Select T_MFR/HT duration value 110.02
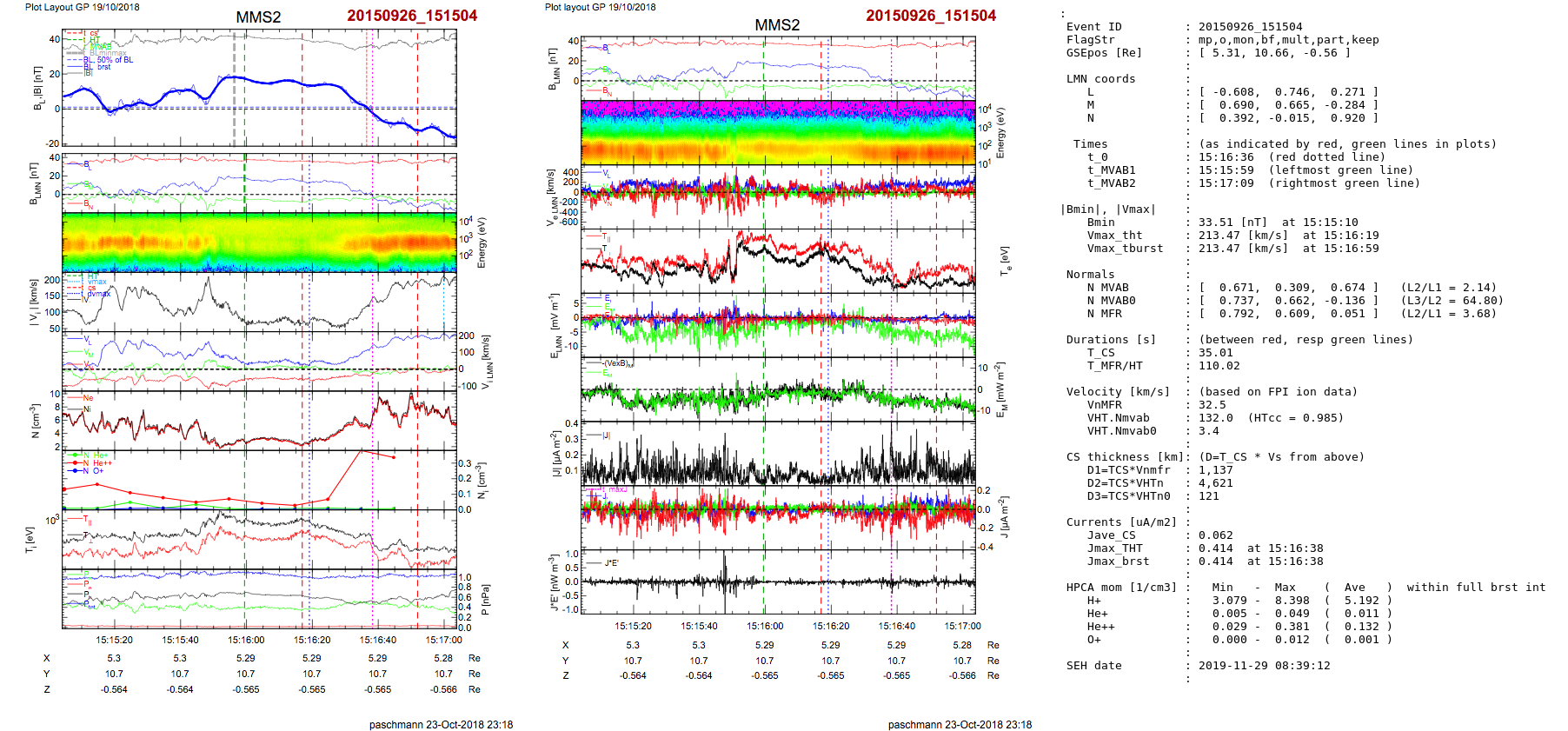The width and height of the screenshot is (1568, 731). 1219,366
